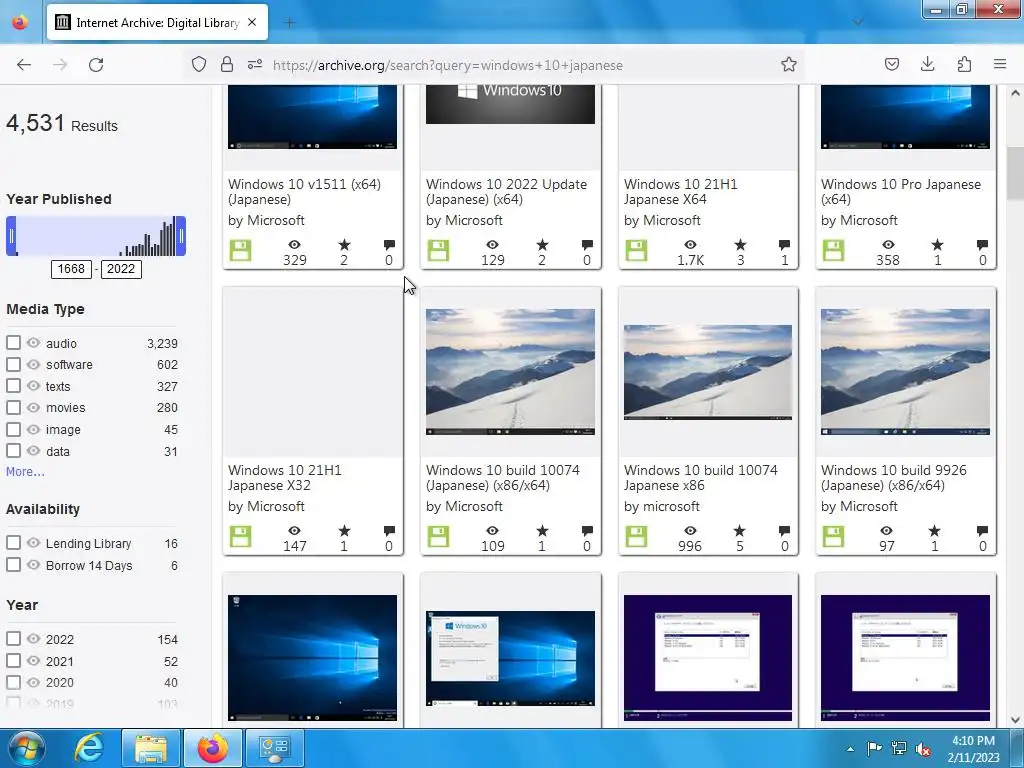Check the data media type checkbox
1024x768 pixels.
[x=13, y=451]
